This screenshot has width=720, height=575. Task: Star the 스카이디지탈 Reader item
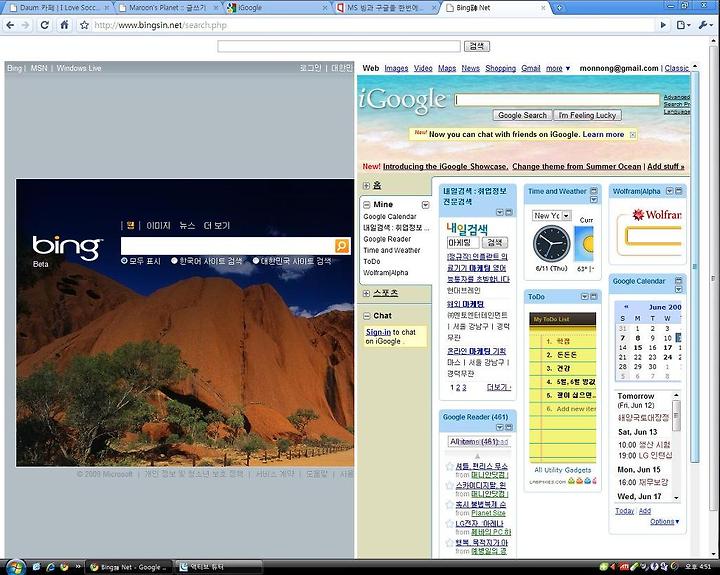tap(450, 485)
